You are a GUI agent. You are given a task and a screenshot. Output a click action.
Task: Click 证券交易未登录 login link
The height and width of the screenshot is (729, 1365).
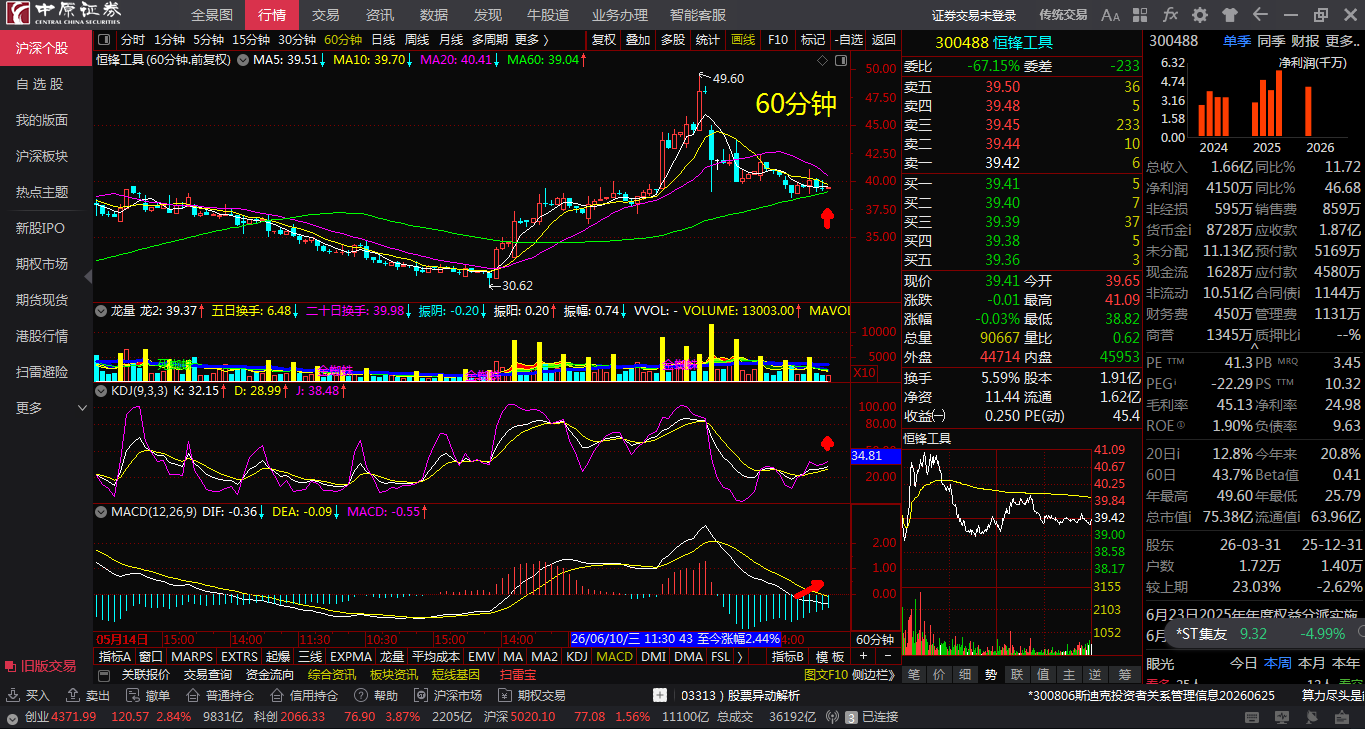point(973,15)
